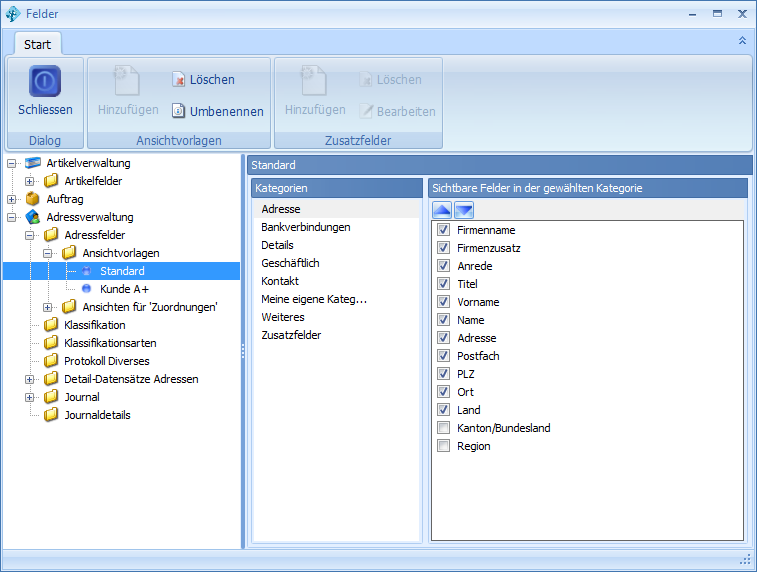Viewport: 757px width, 572px height.
Task: Click Journal folder icon
Action: pos(51,397)
